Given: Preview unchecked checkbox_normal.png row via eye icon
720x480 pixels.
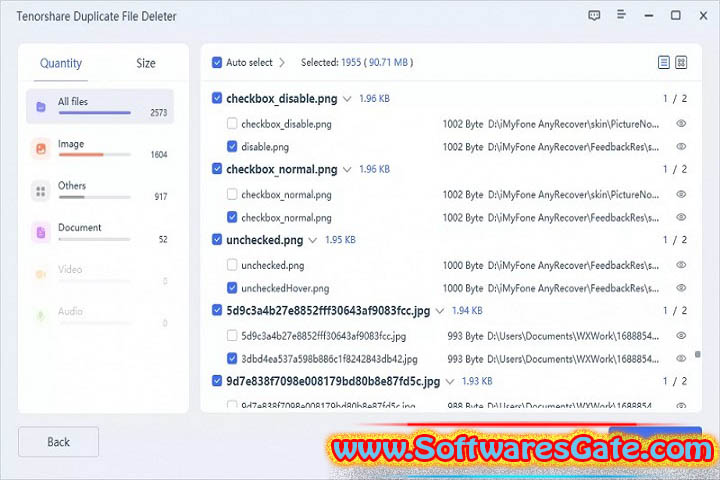Looking at the screenshot, I should [681, 194].
